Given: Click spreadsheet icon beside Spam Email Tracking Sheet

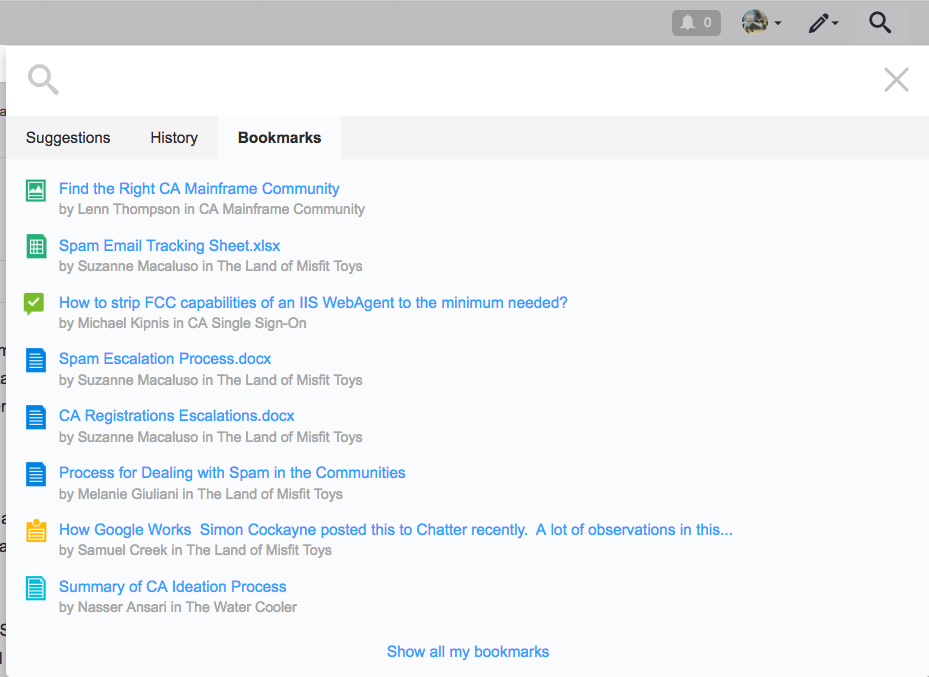Looking at the screenshot, I should 36,246.
